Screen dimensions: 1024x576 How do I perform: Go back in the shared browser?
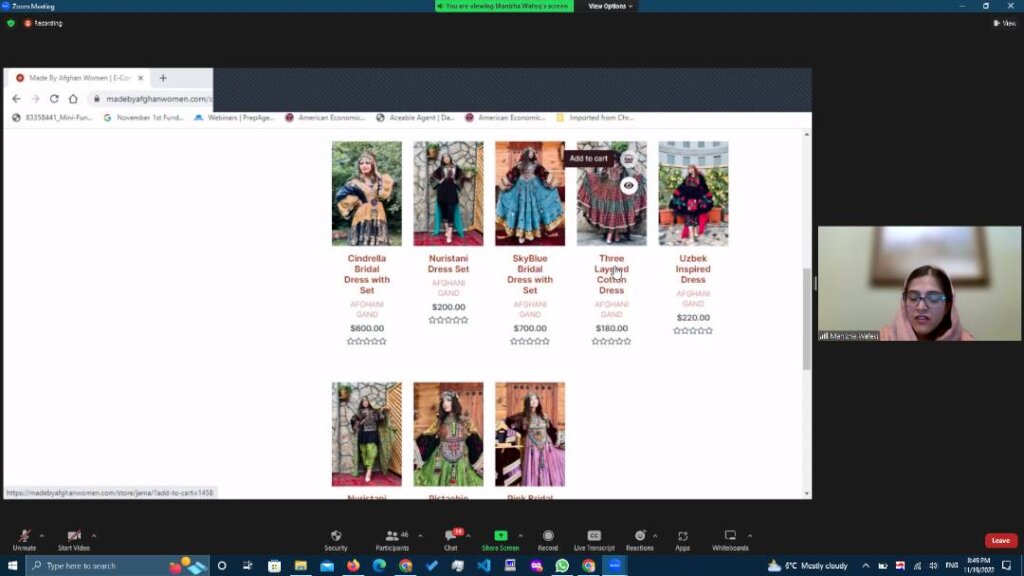[16, 99]
